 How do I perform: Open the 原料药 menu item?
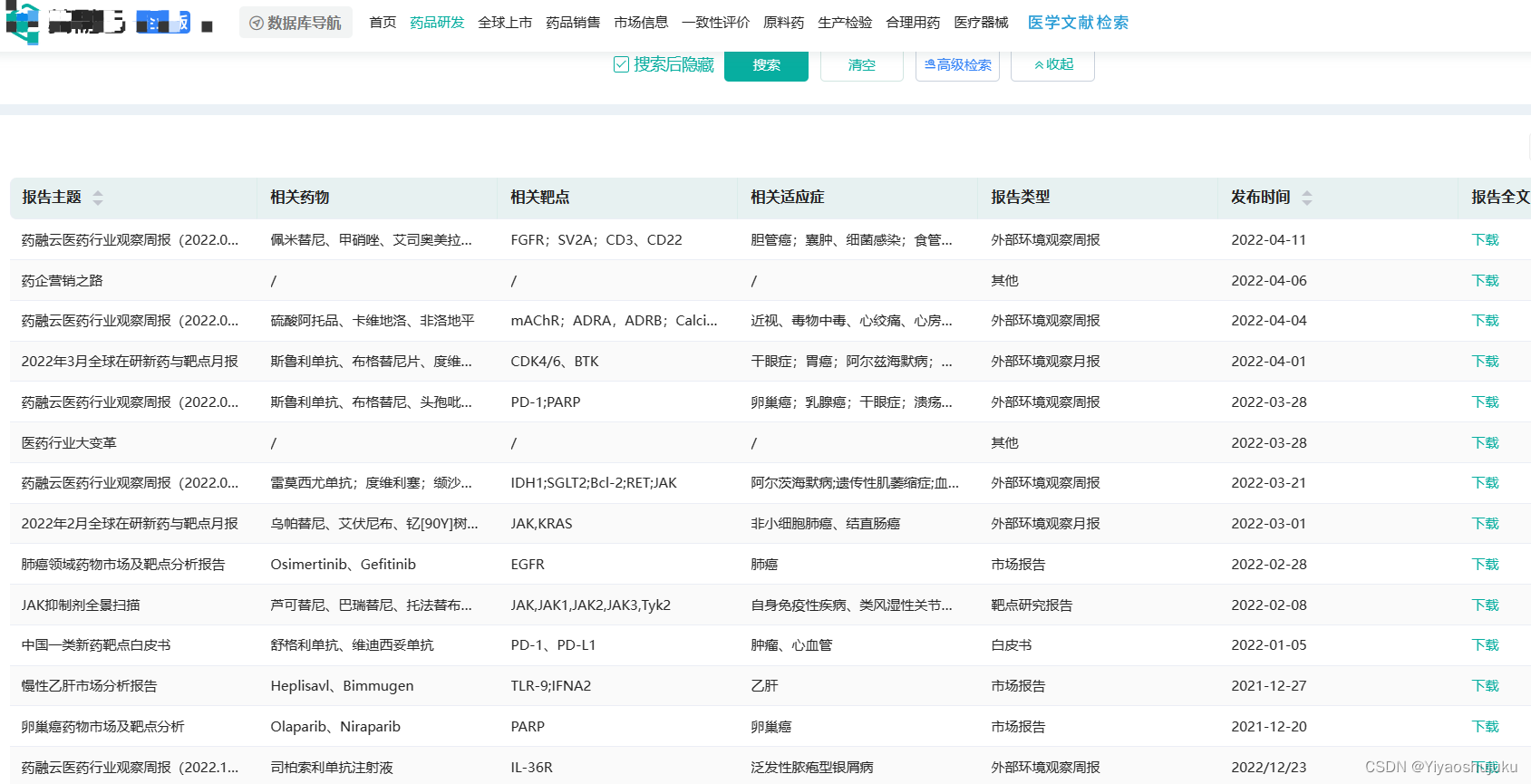784,23
